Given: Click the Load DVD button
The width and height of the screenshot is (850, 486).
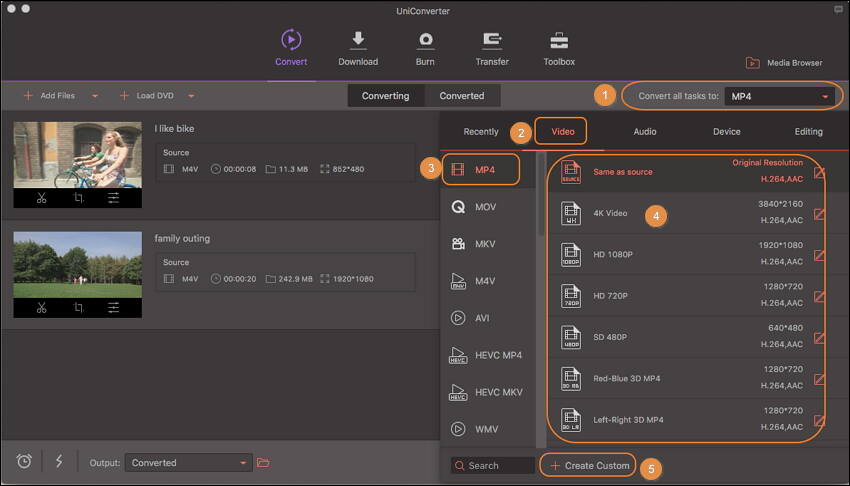Looking at the screenshot, I should pos(147,96).
